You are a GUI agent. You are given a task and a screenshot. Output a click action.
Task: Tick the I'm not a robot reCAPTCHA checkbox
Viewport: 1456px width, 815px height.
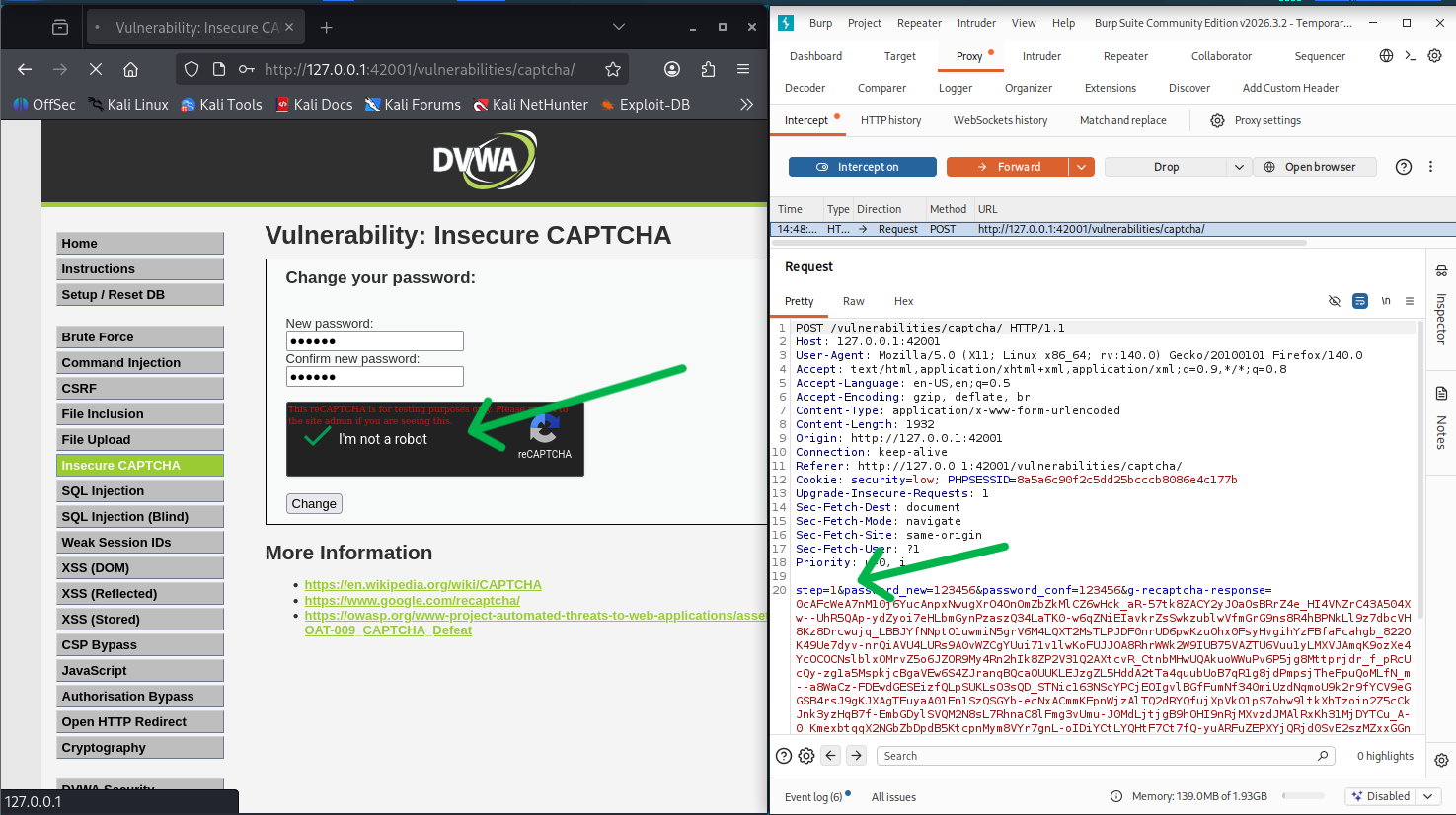(317, 438)
